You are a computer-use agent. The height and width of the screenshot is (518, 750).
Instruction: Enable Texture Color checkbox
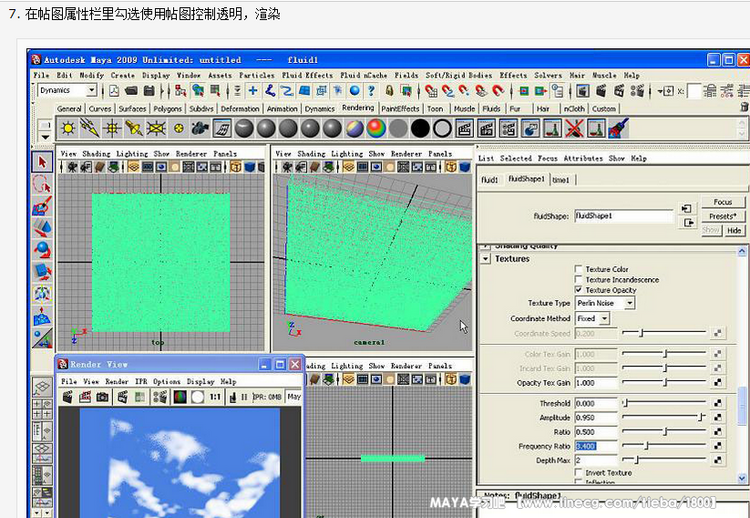click(x=579, y=269)
